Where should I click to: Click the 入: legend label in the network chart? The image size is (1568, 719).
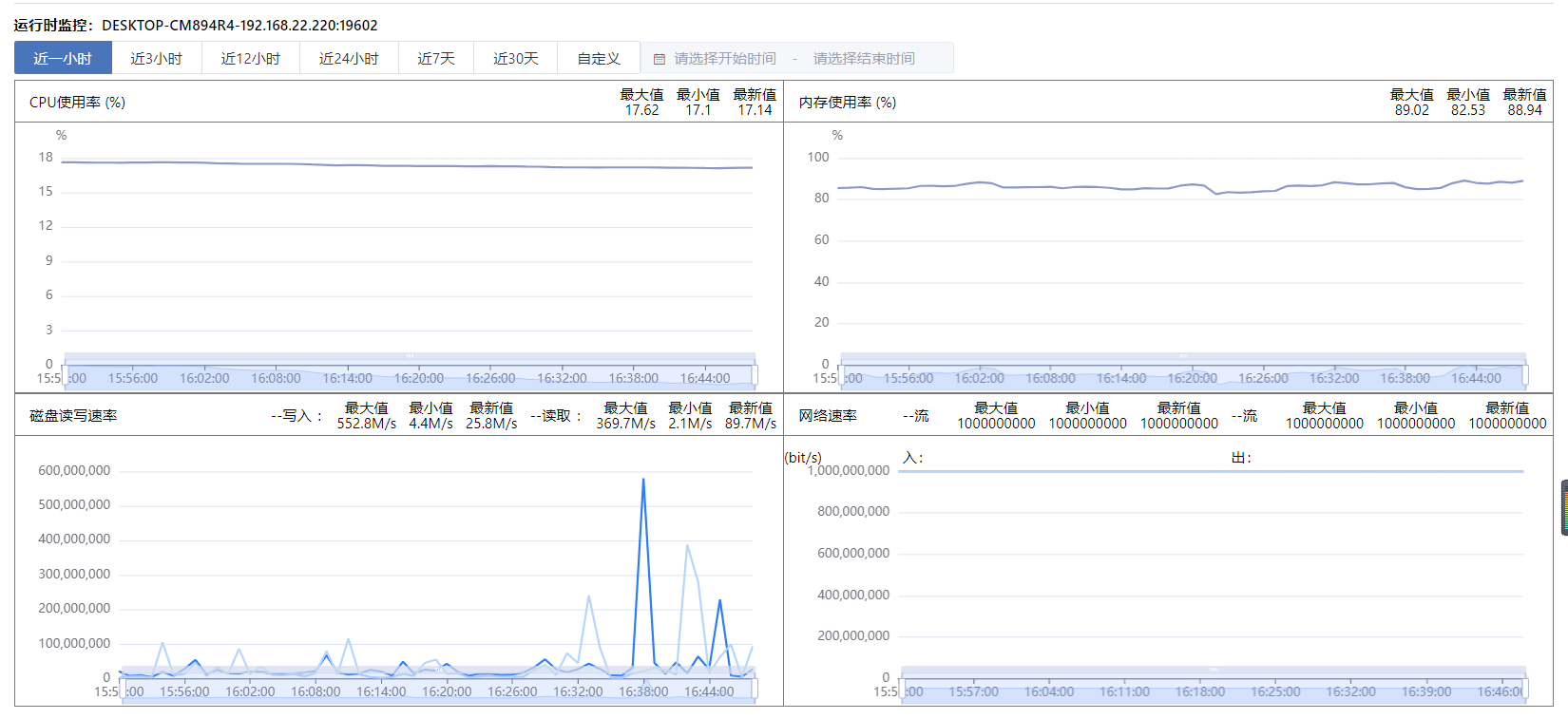[913, 458]
